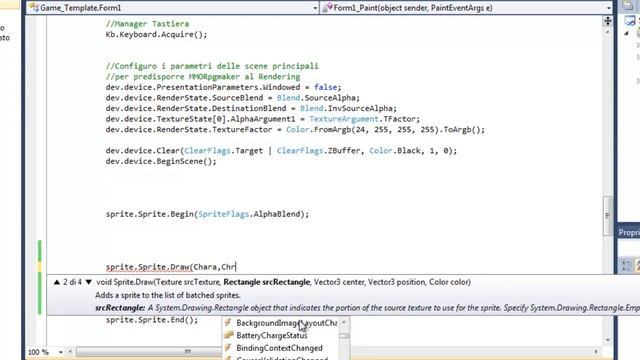Select BindingContextChanged in the IntelliSense list
This screenshot has height=360, width=640.
279,348
